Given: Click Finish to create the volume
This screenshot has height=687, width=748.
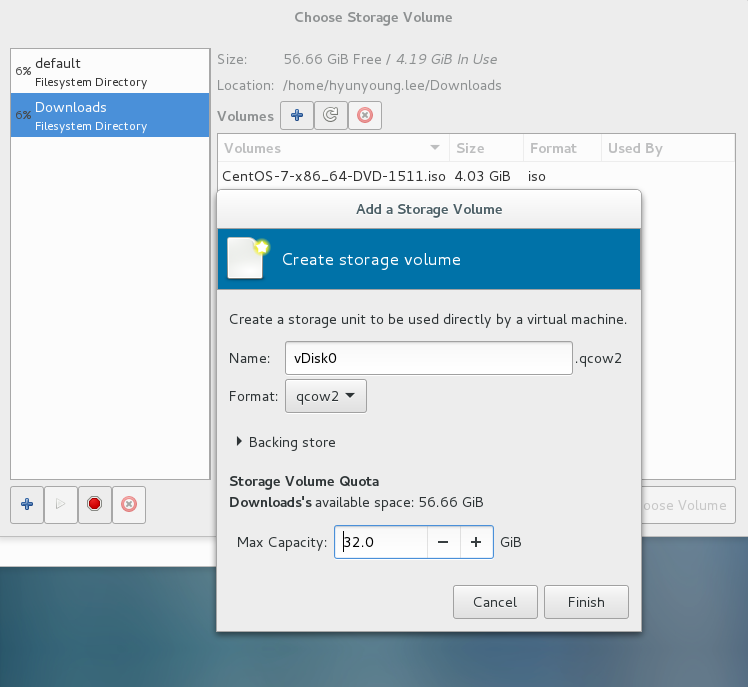Looking at the screenshot, I should click(586, 602).
